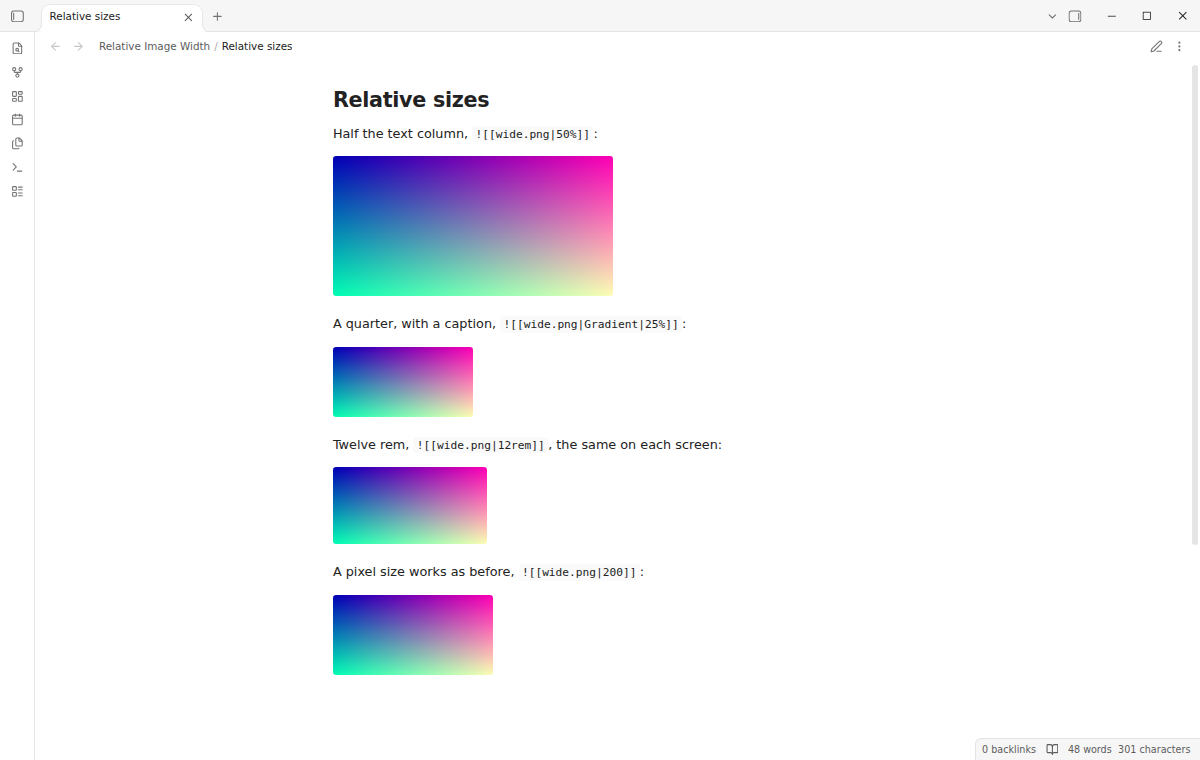Click the ![[wide.png|12rem]] code text
This screenshot has height=760, width=1200.
[x=481, y=445]
